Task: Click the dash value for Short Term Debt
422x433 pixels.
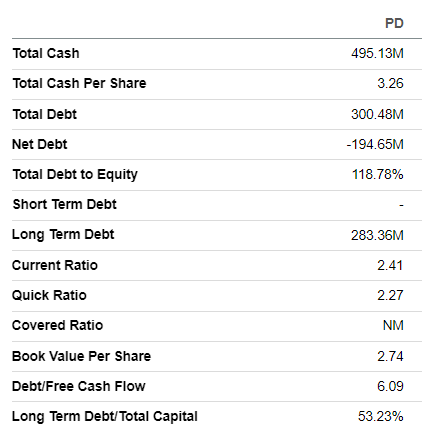Action: (401, 205)
